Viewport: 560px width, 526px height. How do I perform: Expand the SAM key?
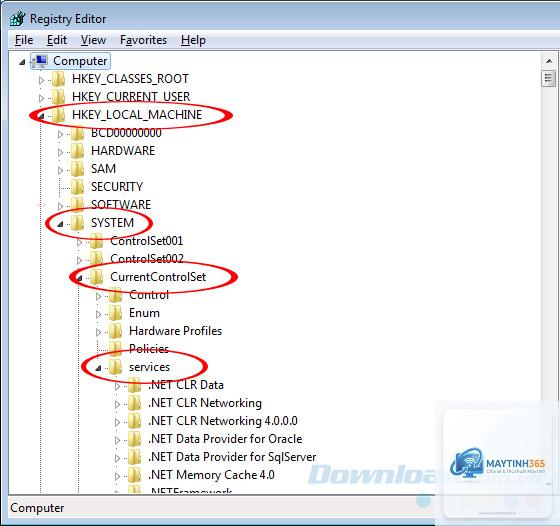coord(60,170)
